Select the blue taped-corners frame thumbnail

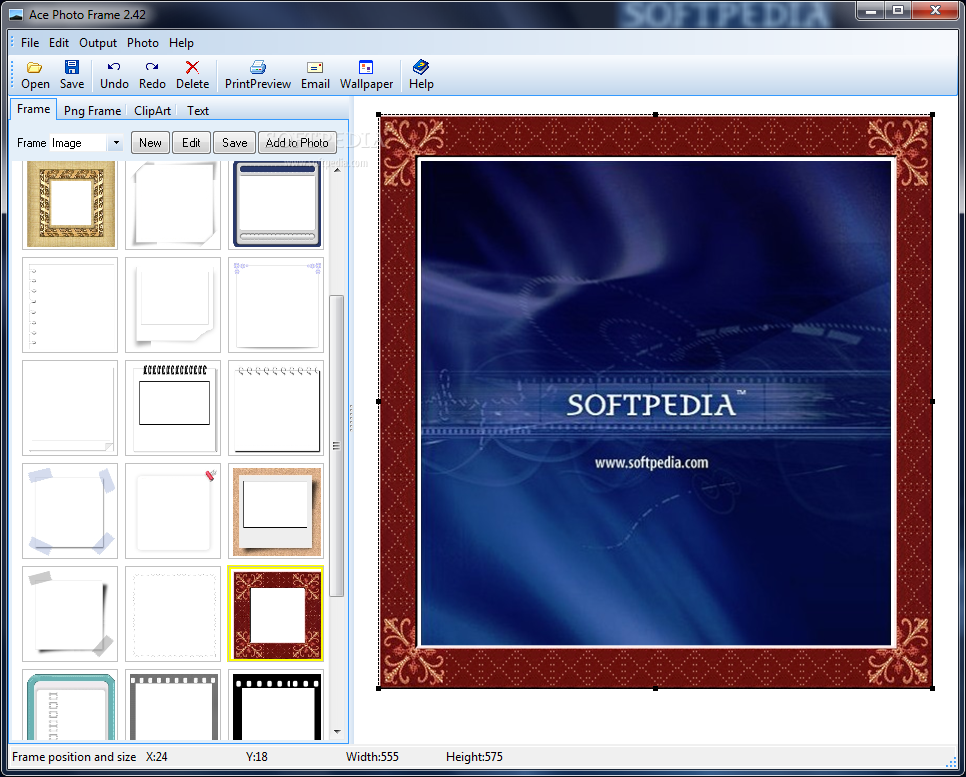70,511
